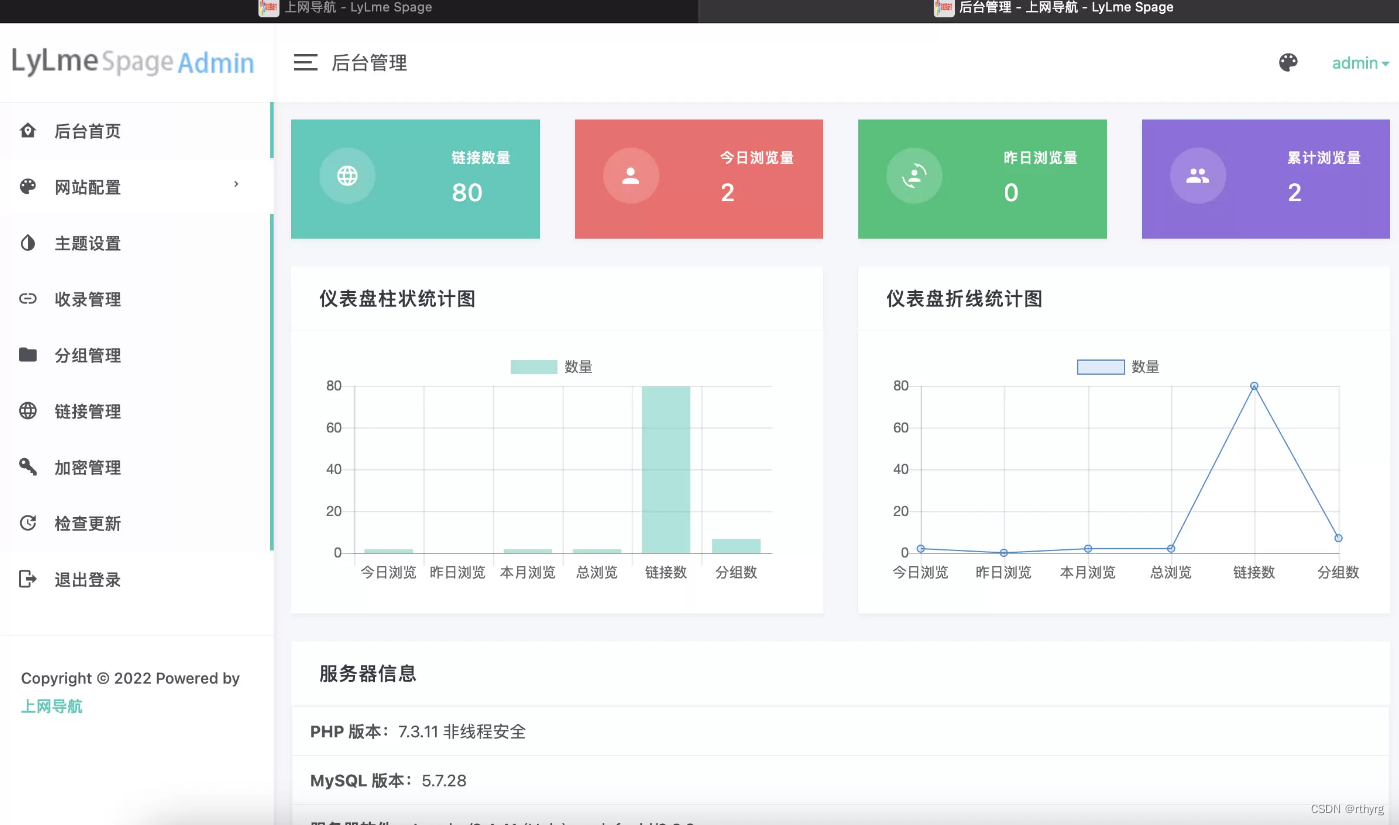Click the favicon of 后台管理 browser tab
This screenshot has width=1399, height=825.
[944, 8]
